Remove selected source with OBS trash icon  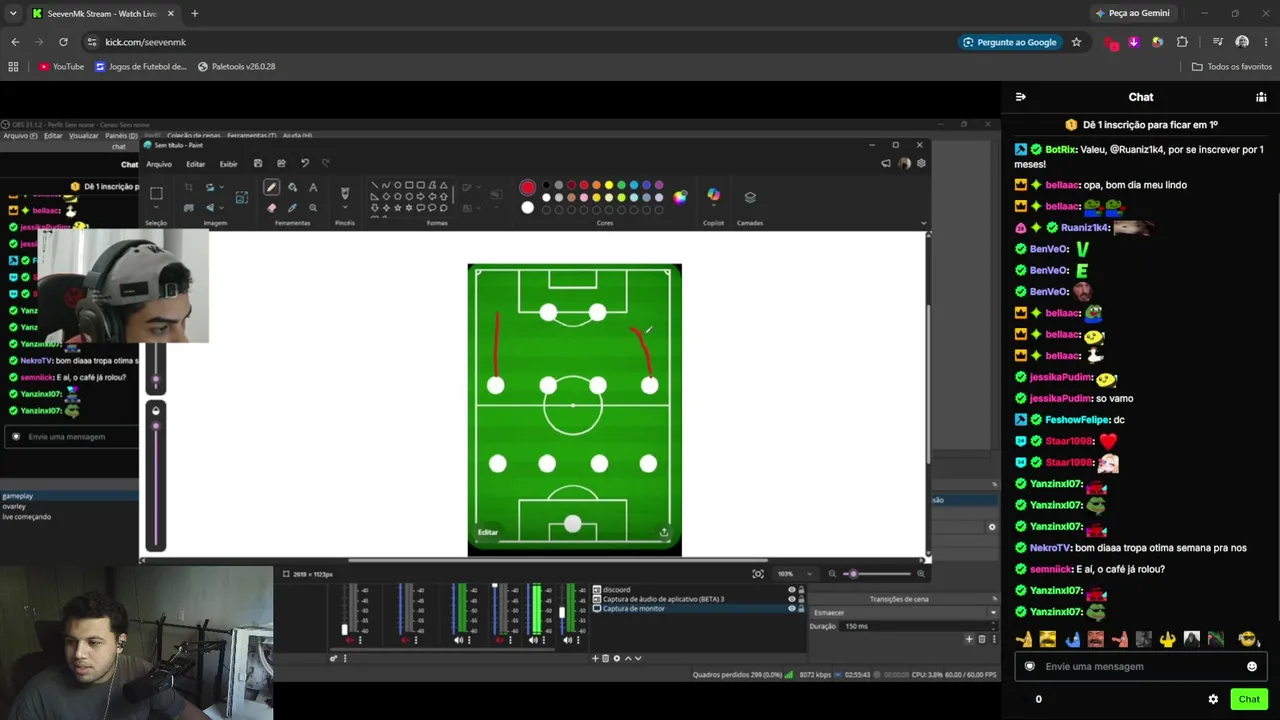pos(605,658)
